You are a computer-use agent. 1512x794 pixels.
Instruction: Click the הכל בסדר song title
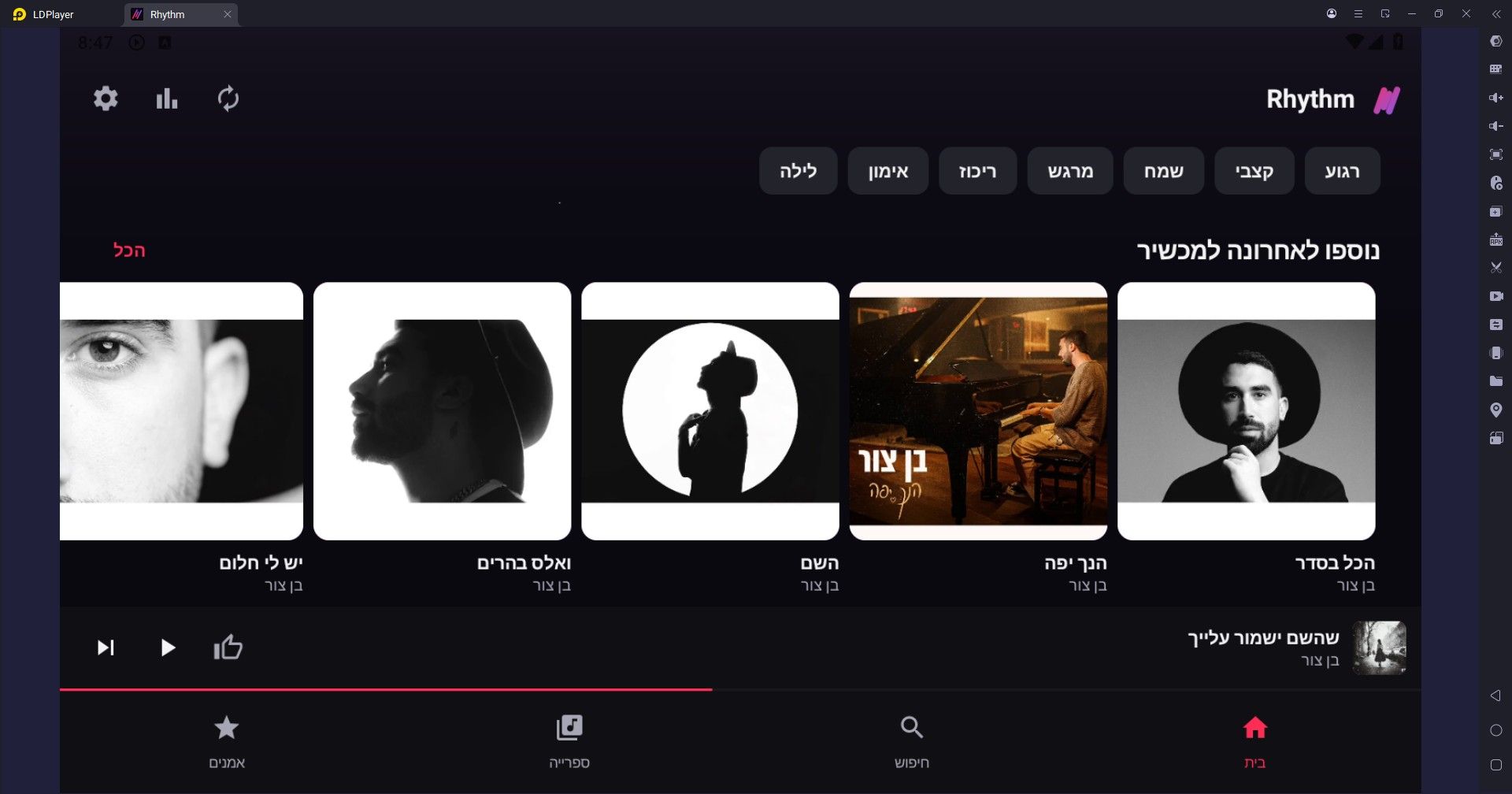pyautogui.click(x=1335, y=563)
